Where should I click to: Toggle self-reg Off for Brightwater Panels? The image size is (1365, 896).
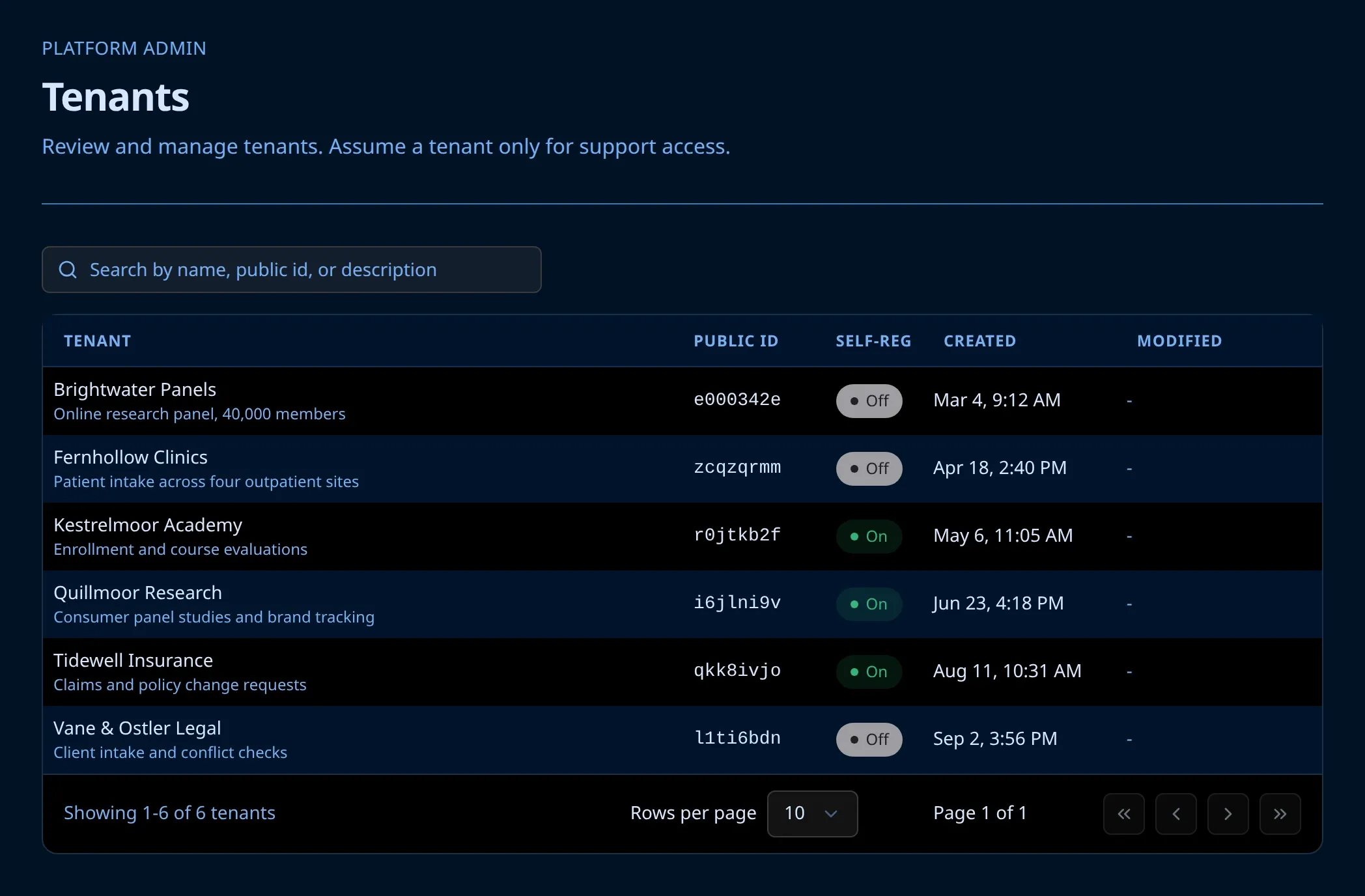869,400
